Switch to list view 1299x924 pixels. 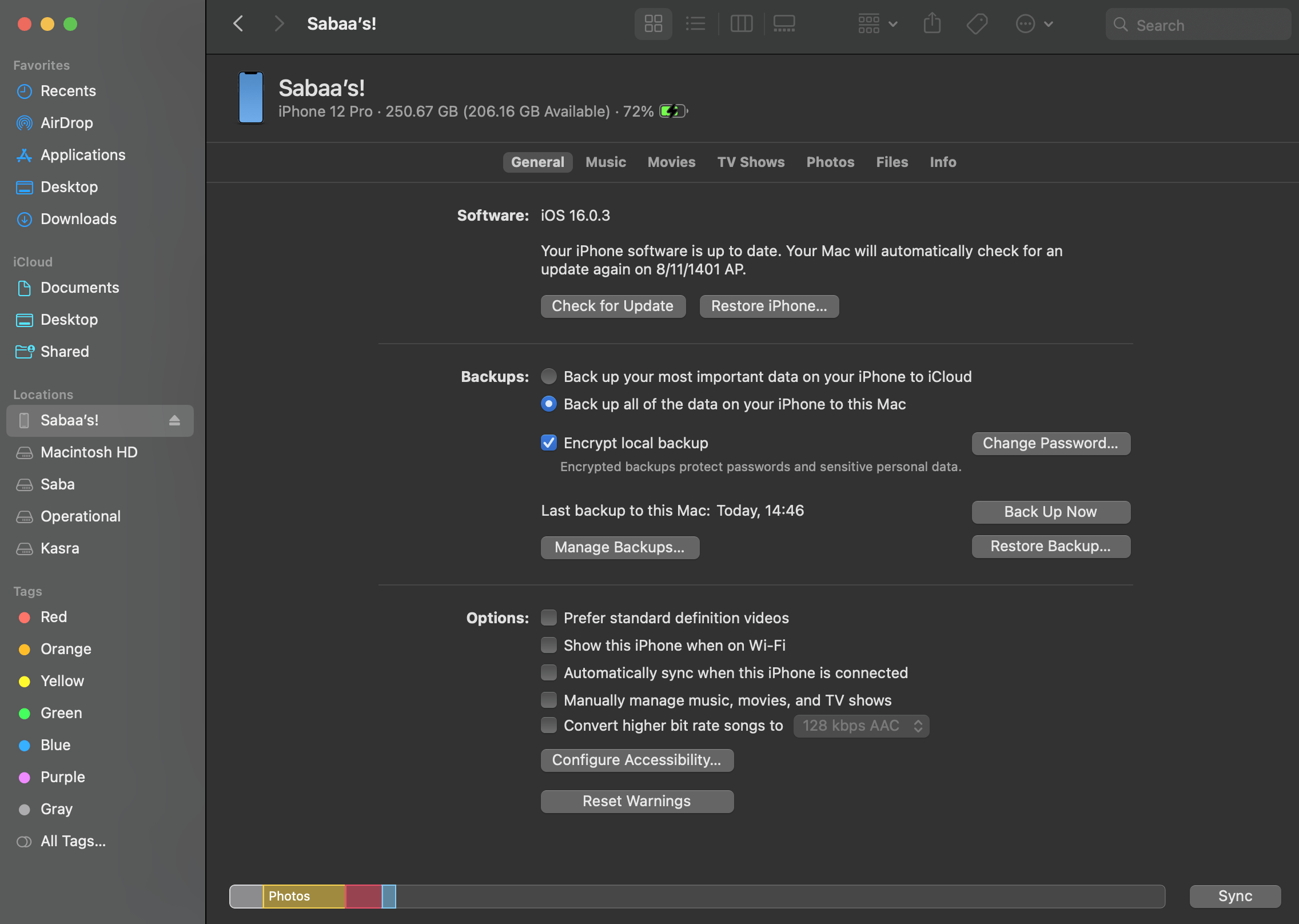click(695, 24)
